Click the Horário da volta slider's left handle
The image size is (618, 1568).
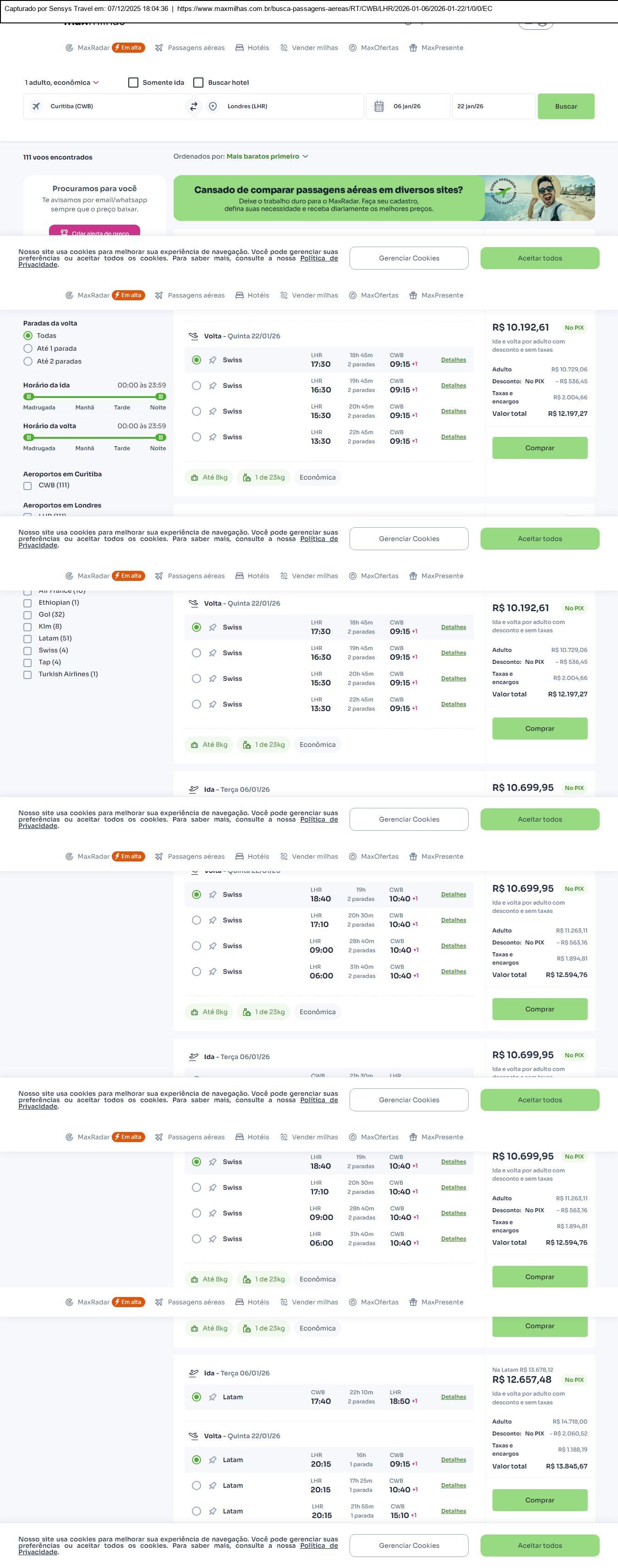coord(28,437)
